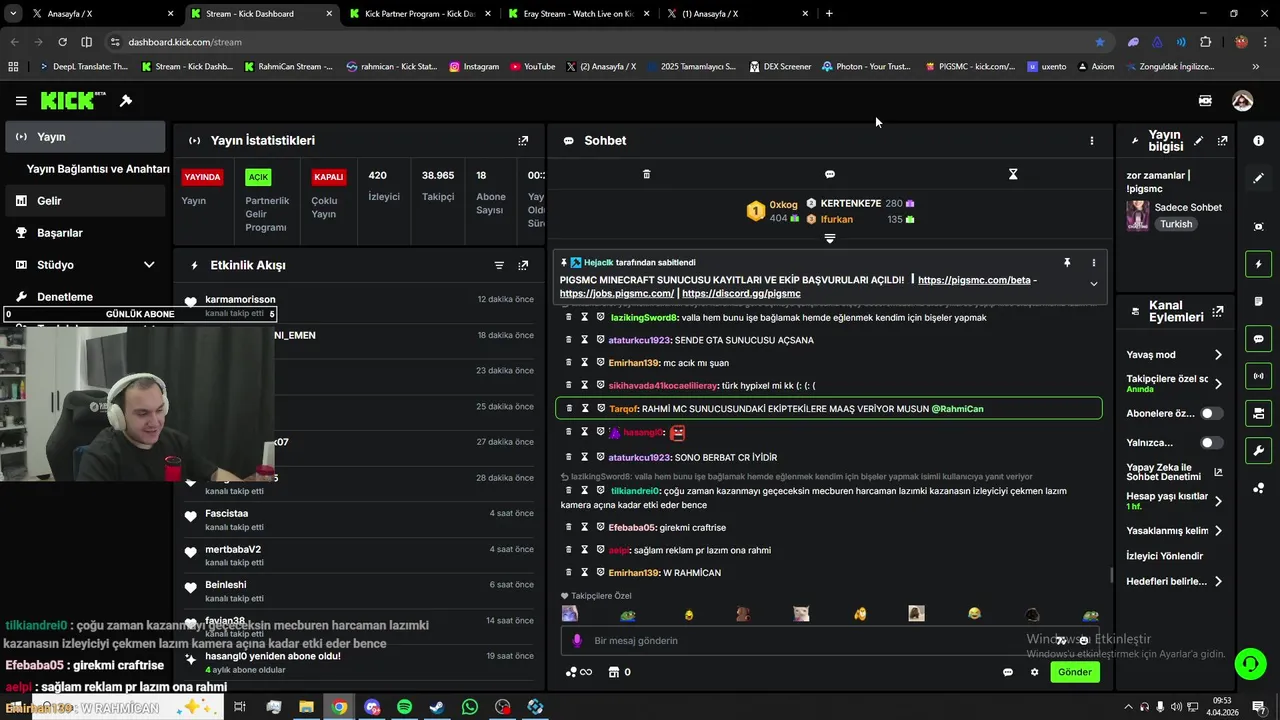Image resolution: width=1280 pixels, height=720 pixels.
Task: Open the pinned message three-dot menu
Action: tap(1093, 262)
